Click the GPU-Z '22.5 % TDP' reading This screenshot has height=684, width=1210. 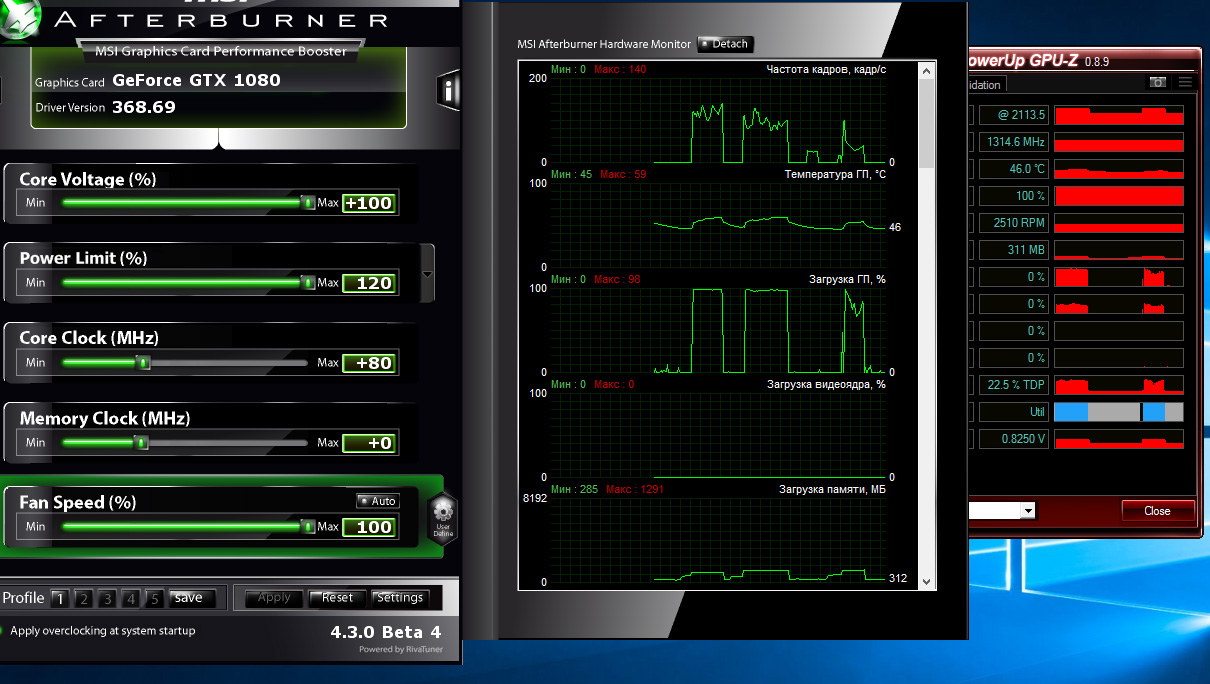(x=1014, y=385)
